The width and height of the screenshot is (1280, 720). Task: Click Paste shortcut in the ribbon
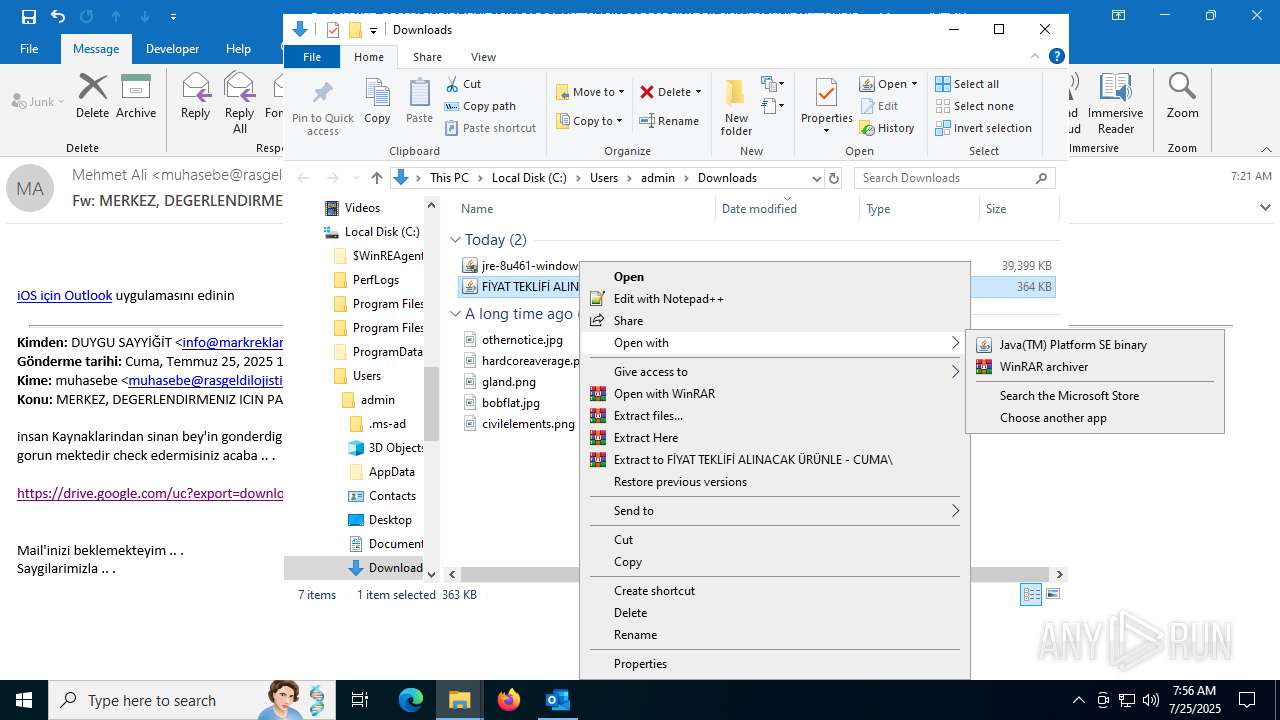coord(491,128)
